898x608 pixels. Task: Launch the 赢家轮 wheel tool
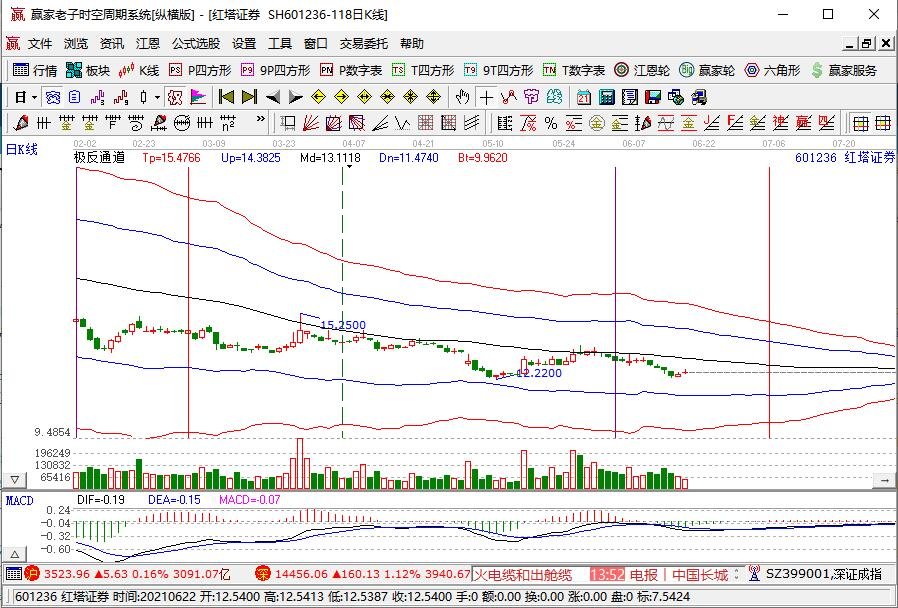click(x=707, y=70)
